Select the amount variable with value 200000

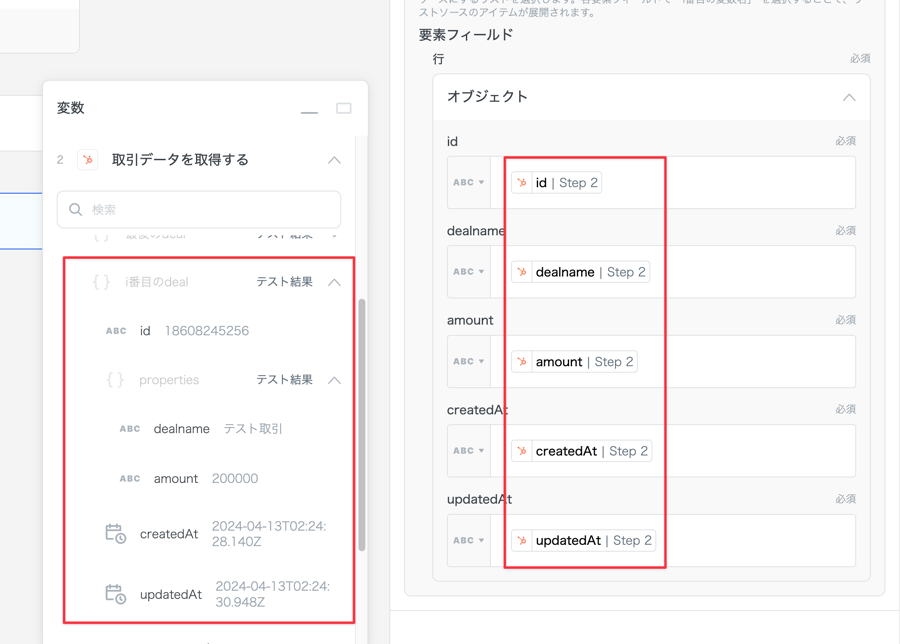point(176,479)
